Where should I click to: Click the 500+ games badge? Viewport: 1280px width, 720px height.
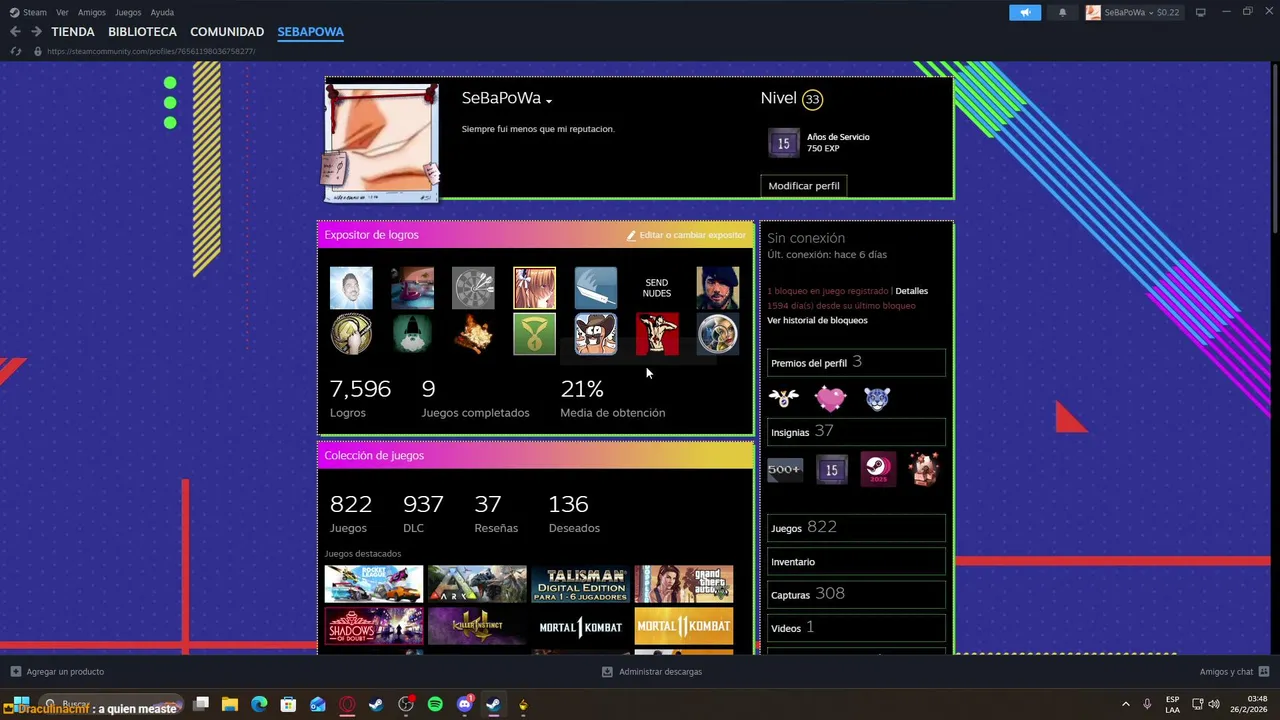point(785,469)
